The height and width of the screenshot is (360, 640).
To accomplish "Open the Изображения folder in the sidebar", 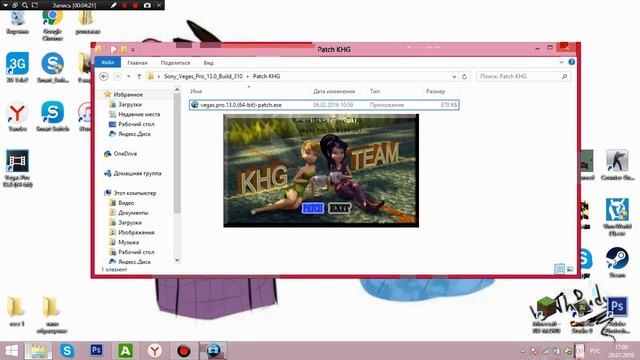I will [x=136, y=232].
